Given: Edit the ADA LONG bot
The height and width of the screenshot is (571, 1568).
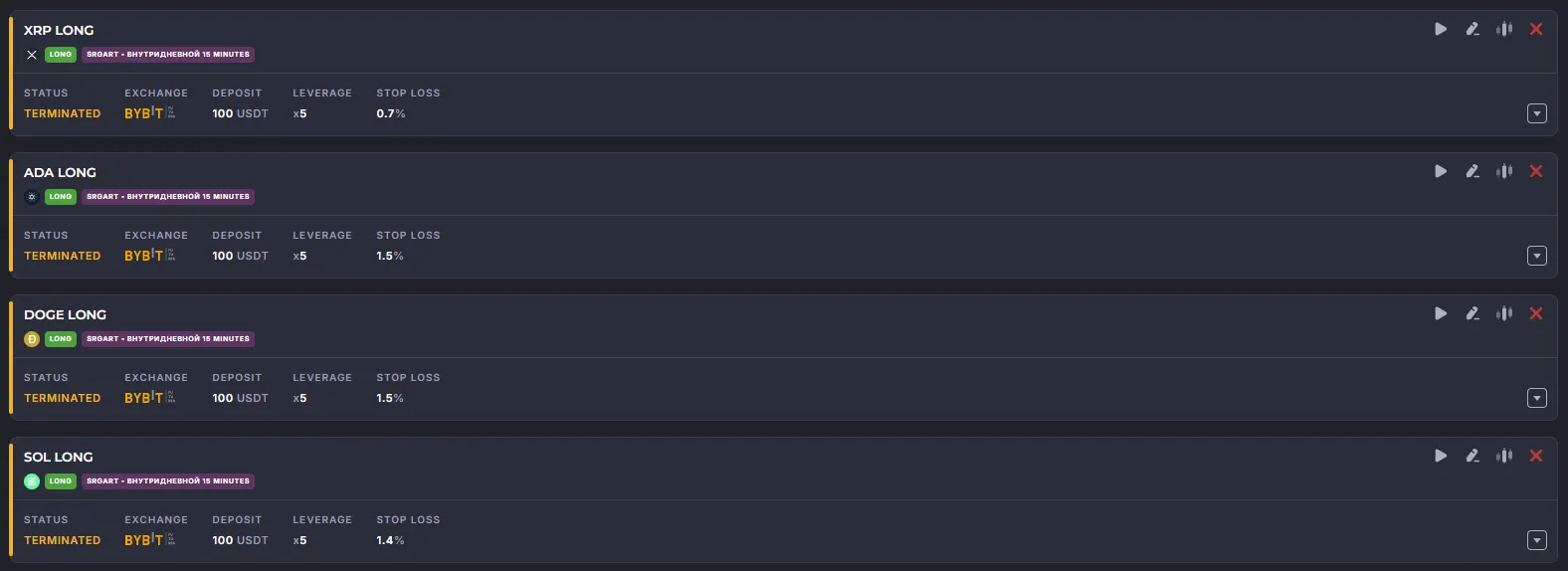Looking at the screenshot, I should tap(1472, 171).
